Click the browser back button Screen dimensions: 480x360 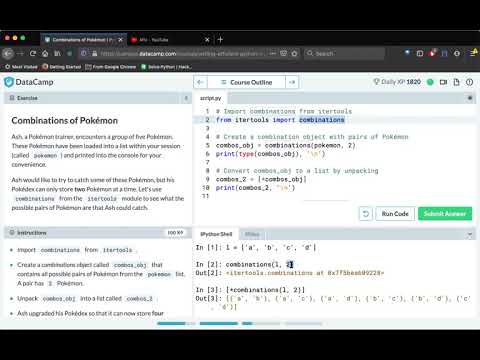(x=8, y=53)
